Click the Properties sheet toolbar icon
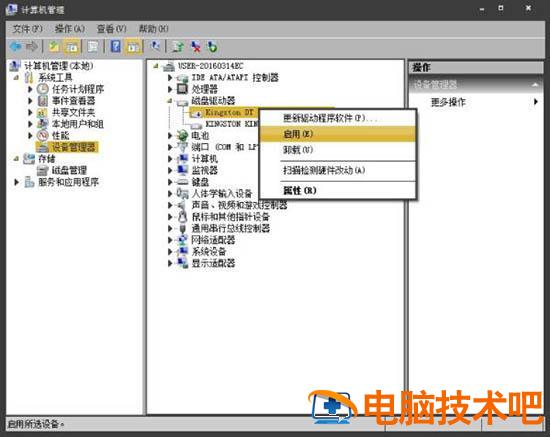This screenshot has height=437, width=550. 93,46
